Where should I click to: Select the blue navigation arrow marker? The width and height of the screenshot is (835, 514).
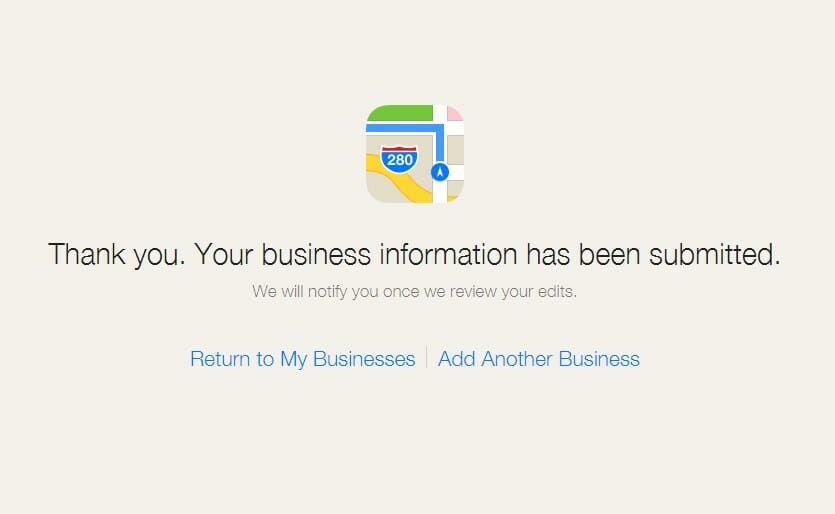(440, 172)
